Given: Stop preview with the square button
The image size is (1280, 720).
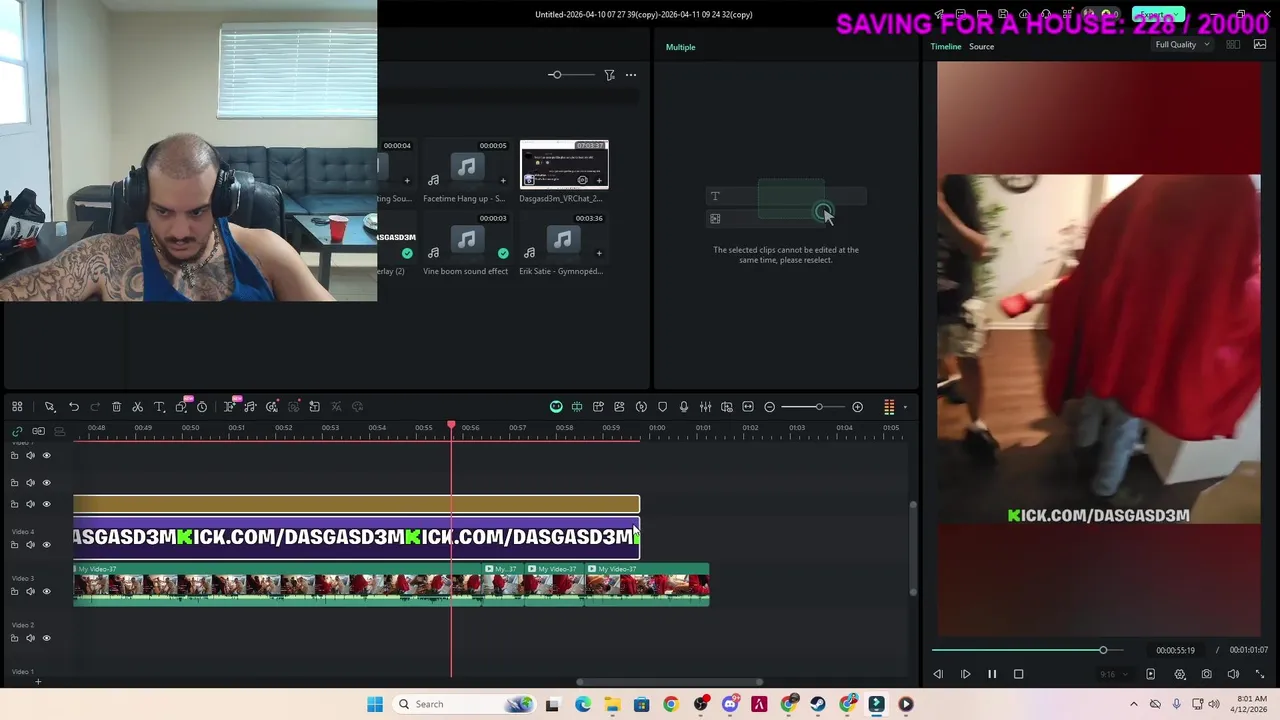Looking at the screenshot, I should click(x=1019, y=674).
